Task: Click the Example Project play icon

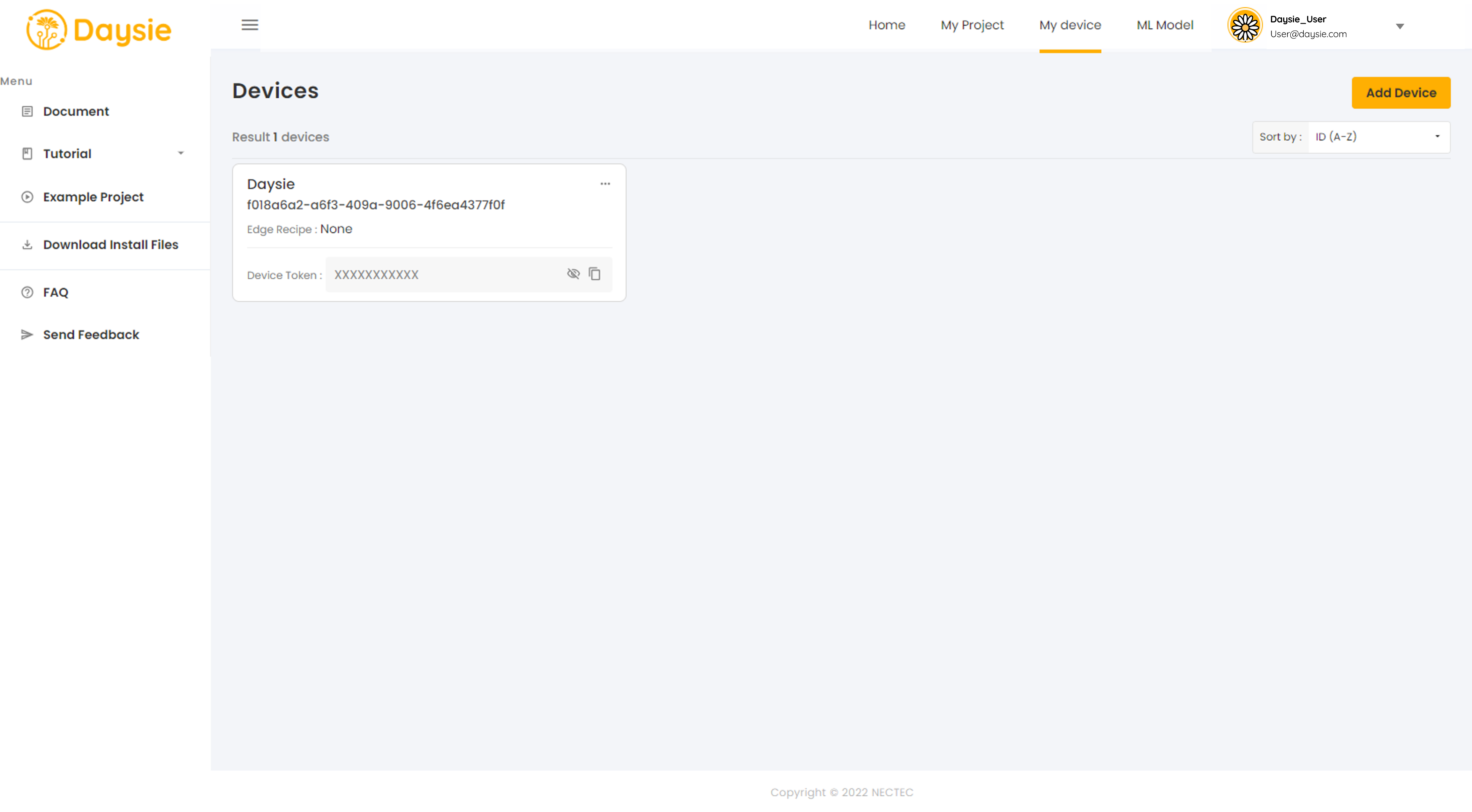Action: tap(27, 197)
